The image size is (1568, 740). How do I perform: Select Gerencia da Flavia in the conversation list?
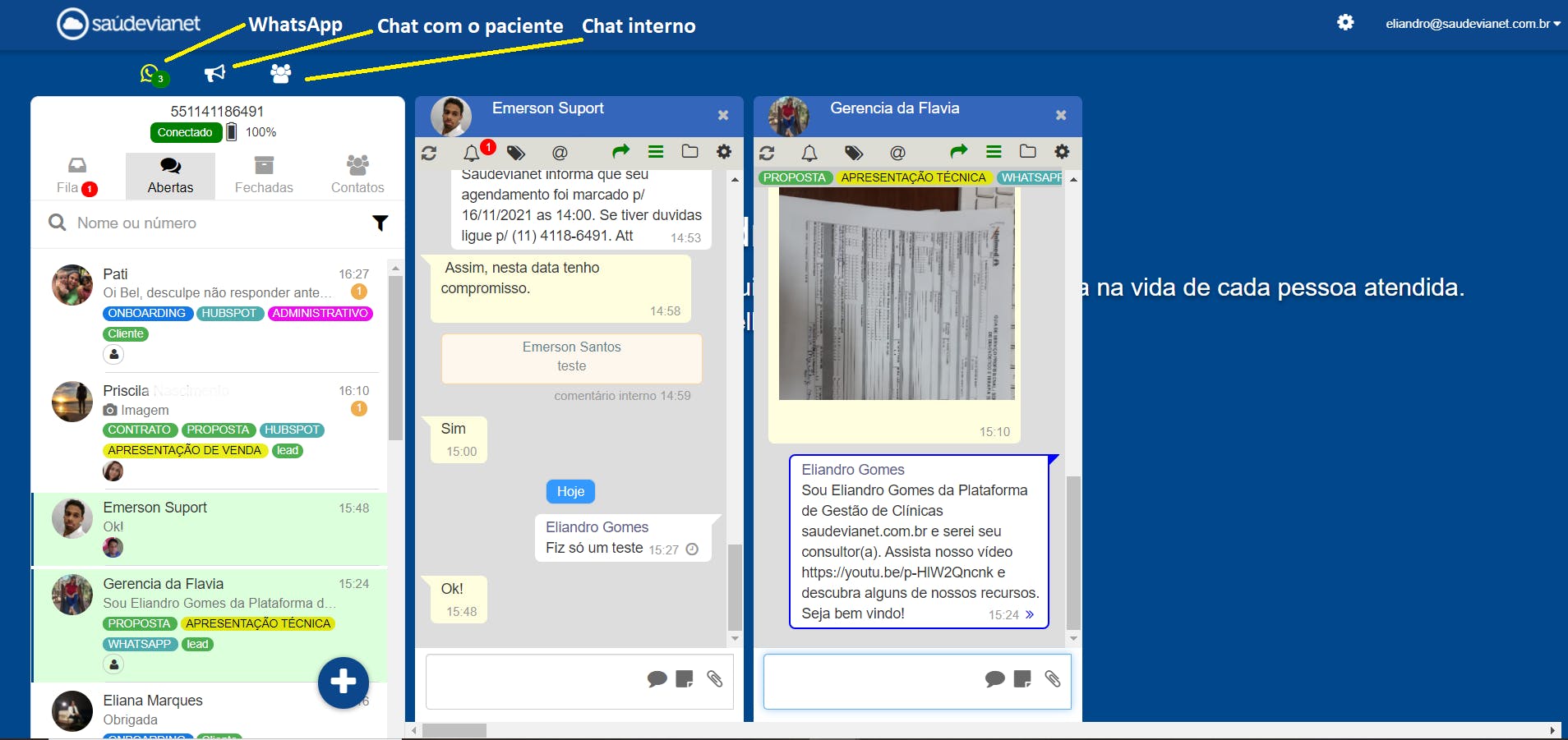pyautogui.click(x=210, y=626)
